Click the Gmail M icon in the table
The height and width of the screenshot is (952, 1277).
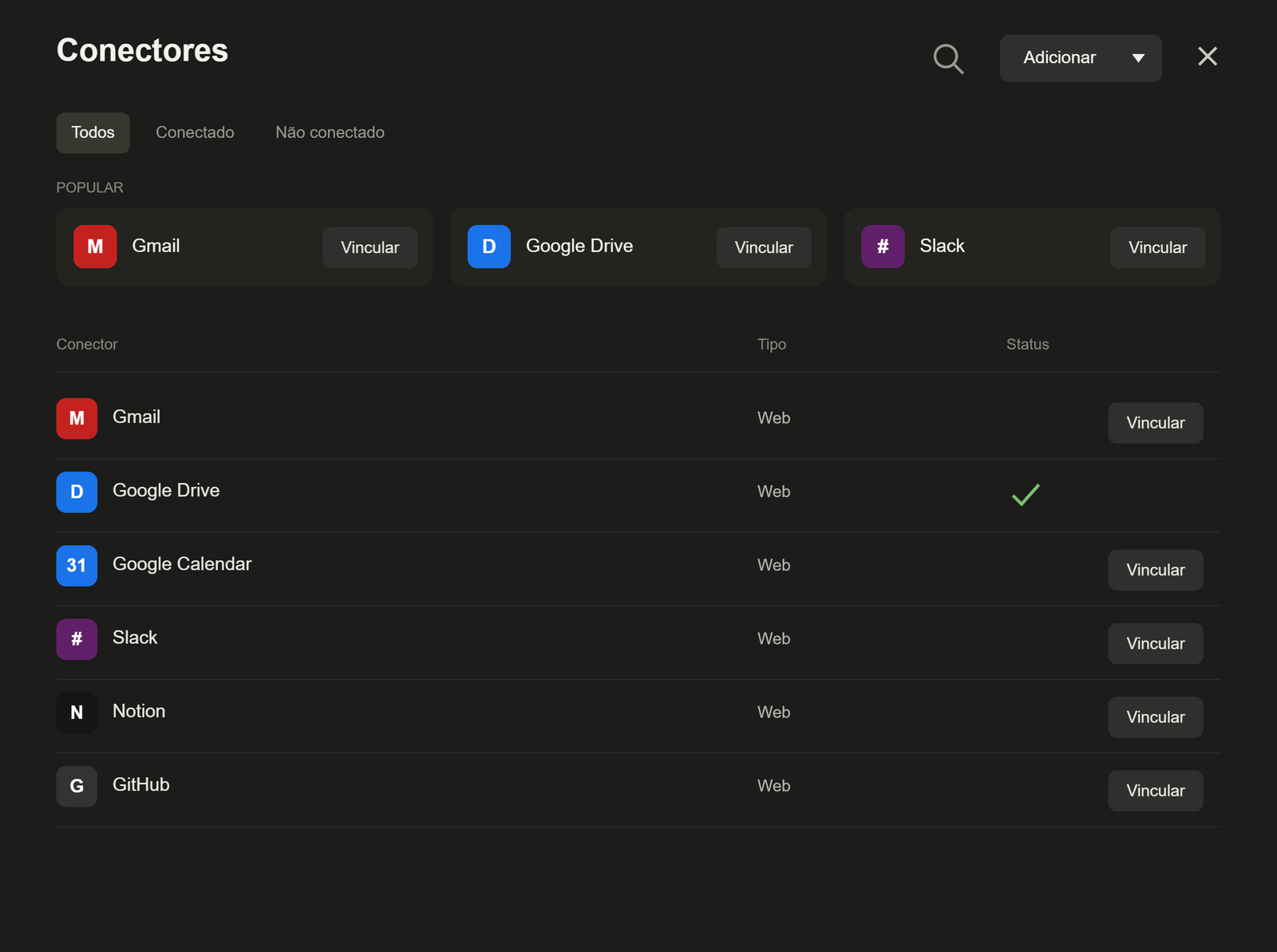coord(77,418)
